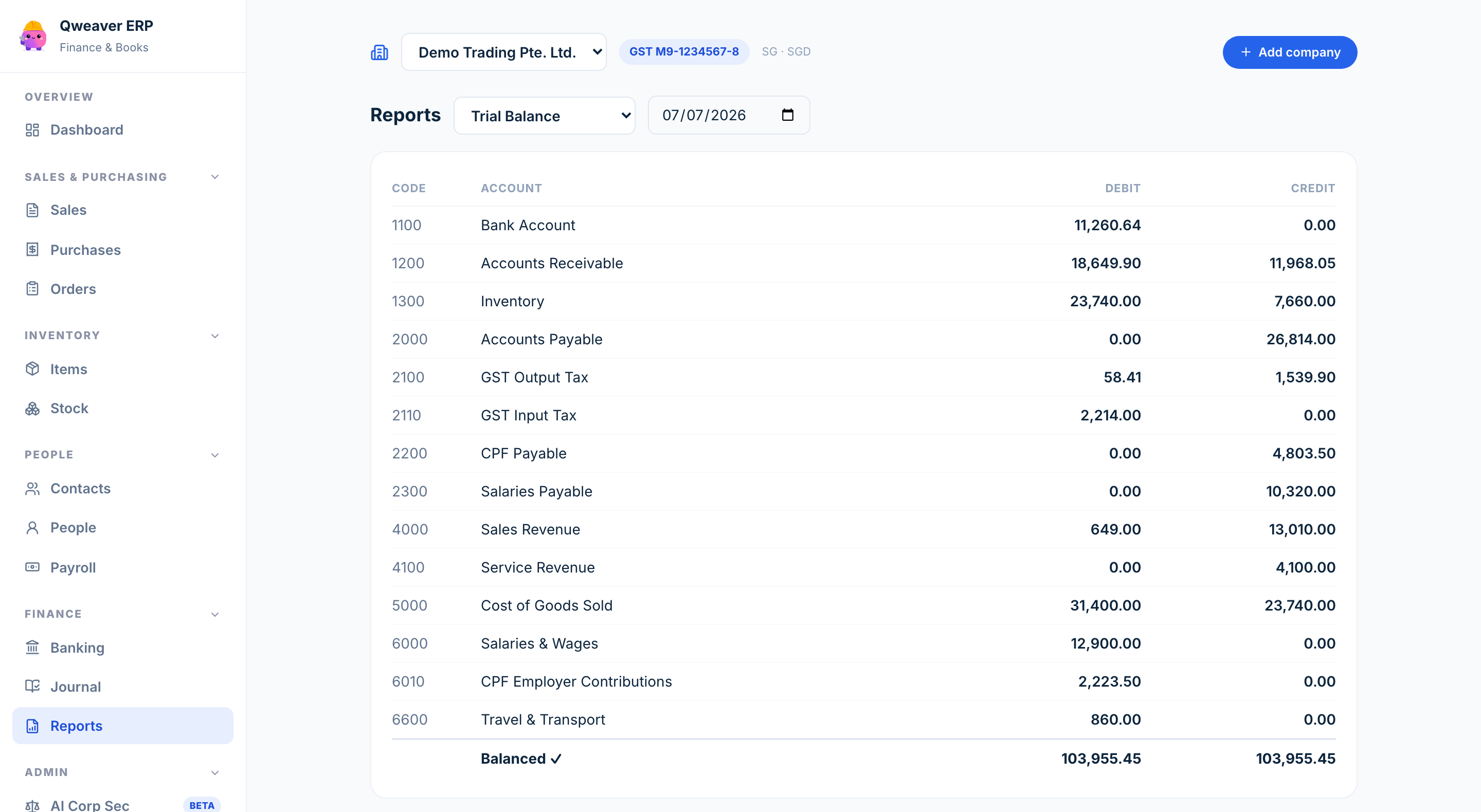Open the Stock page
Screen dimensions: 1481x812
[x=122, y=408]
